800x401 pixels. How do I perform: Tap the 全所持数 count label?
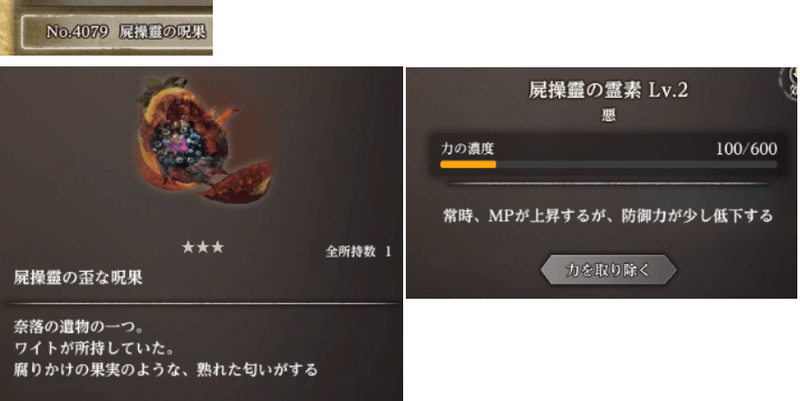tap(358, 251)
